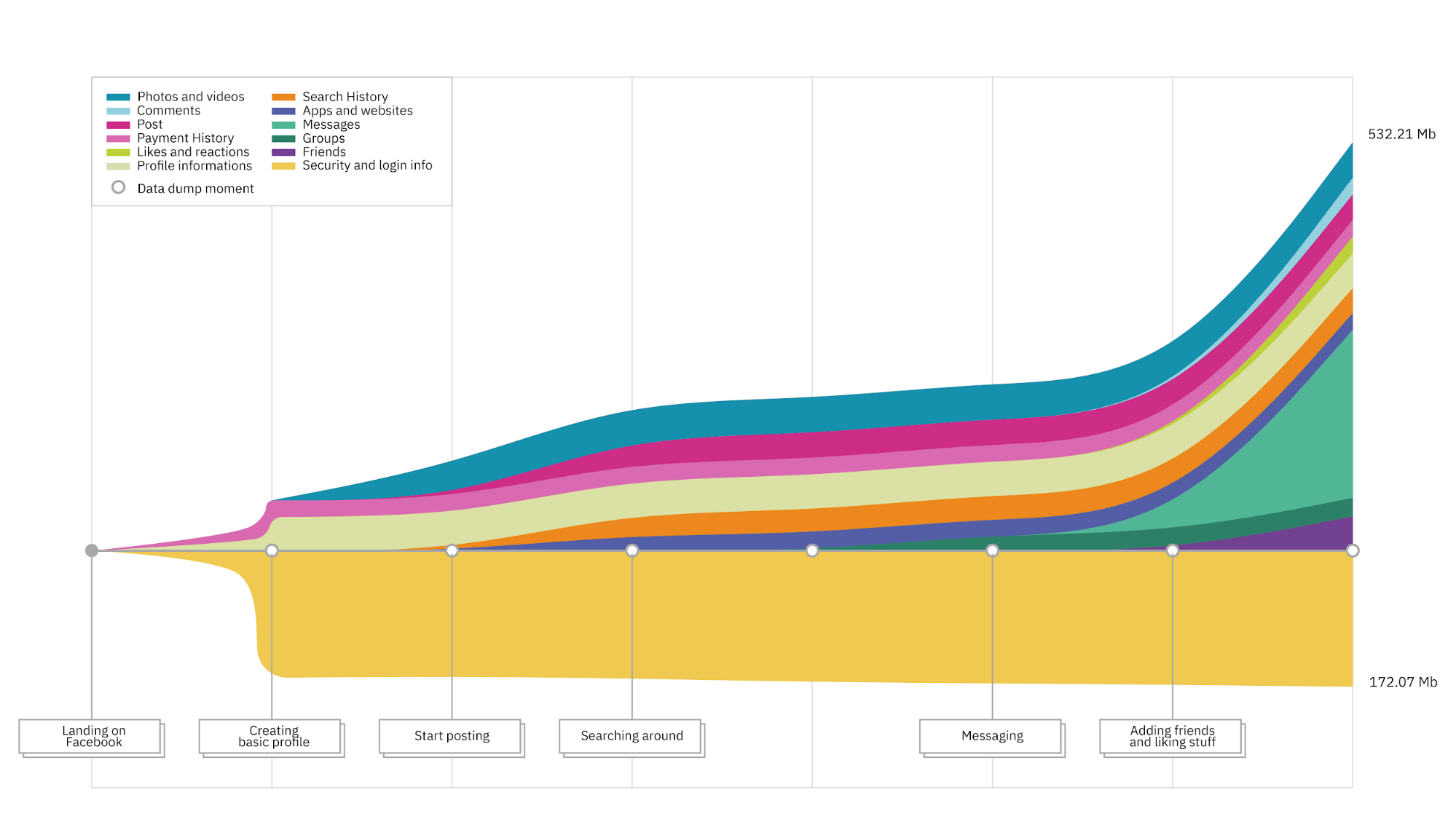The height and width of the screenshot is (819, 1456).
Task: Click the marker above Start posting
Action: [452, 550]
